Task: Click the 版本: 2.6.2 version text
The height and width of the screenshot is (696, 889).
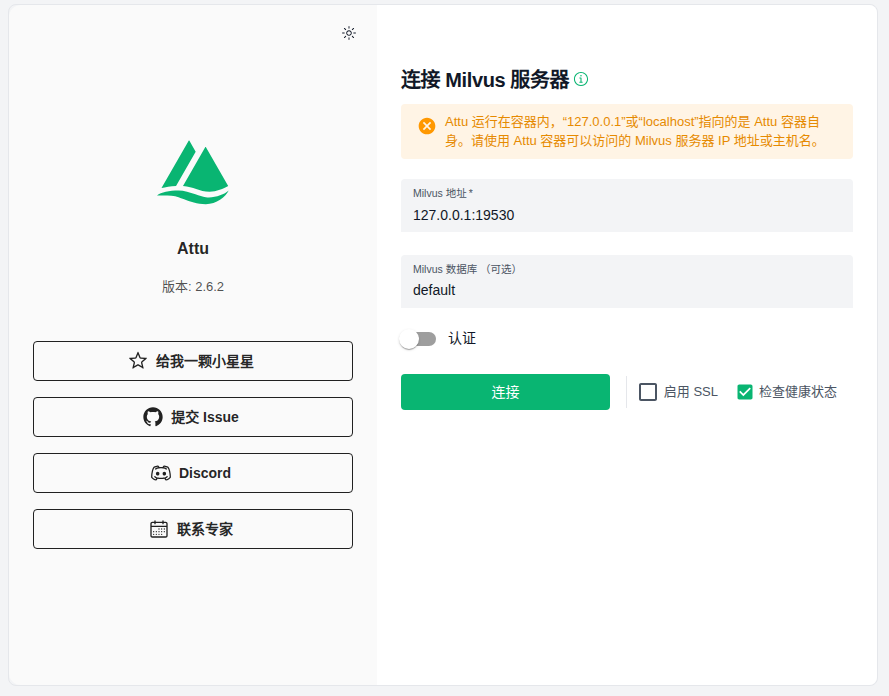Action: pos(193,287)
